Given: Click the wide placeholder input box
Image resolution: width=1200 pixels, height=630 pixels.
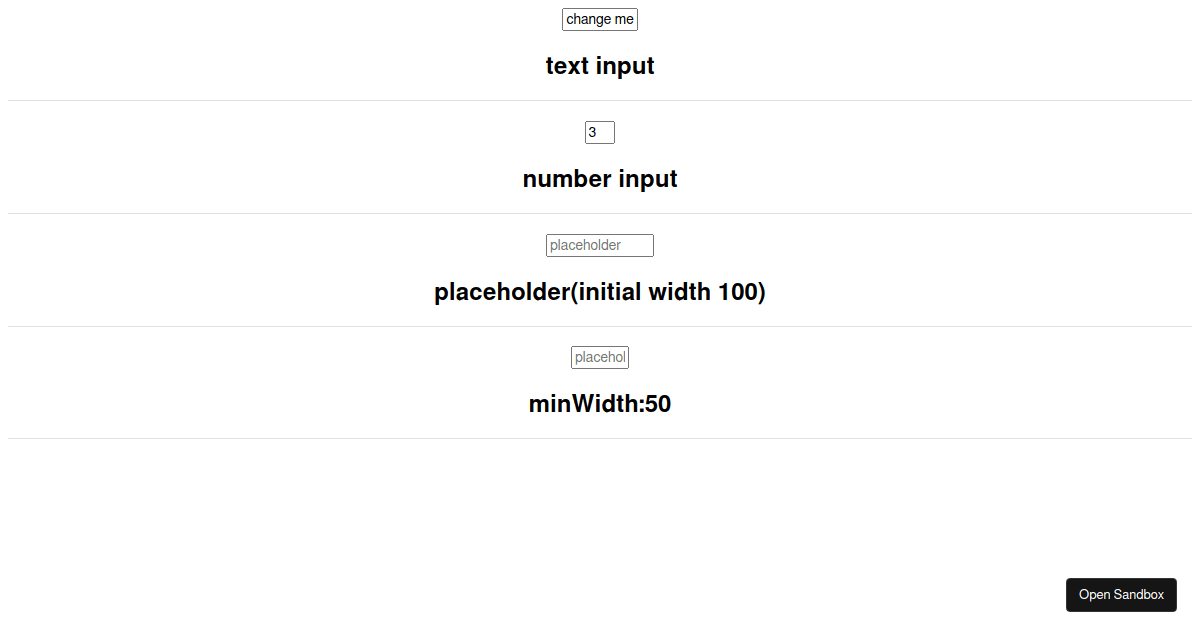Looking at the screenshot, I should pyautogui.click(x=600, y=245).
